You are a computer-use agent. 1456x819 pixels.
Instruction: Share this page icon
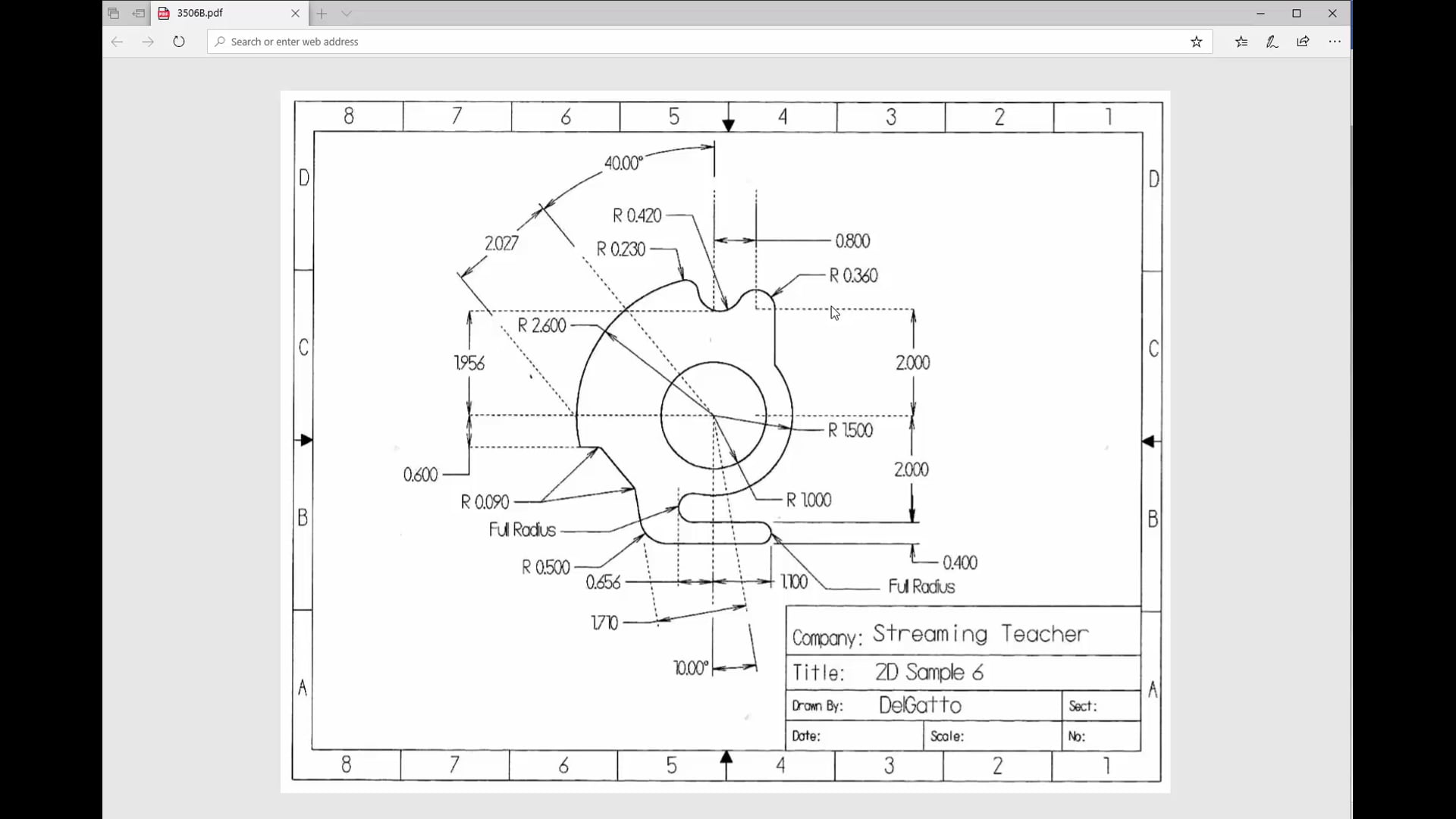pos(1303,42)
